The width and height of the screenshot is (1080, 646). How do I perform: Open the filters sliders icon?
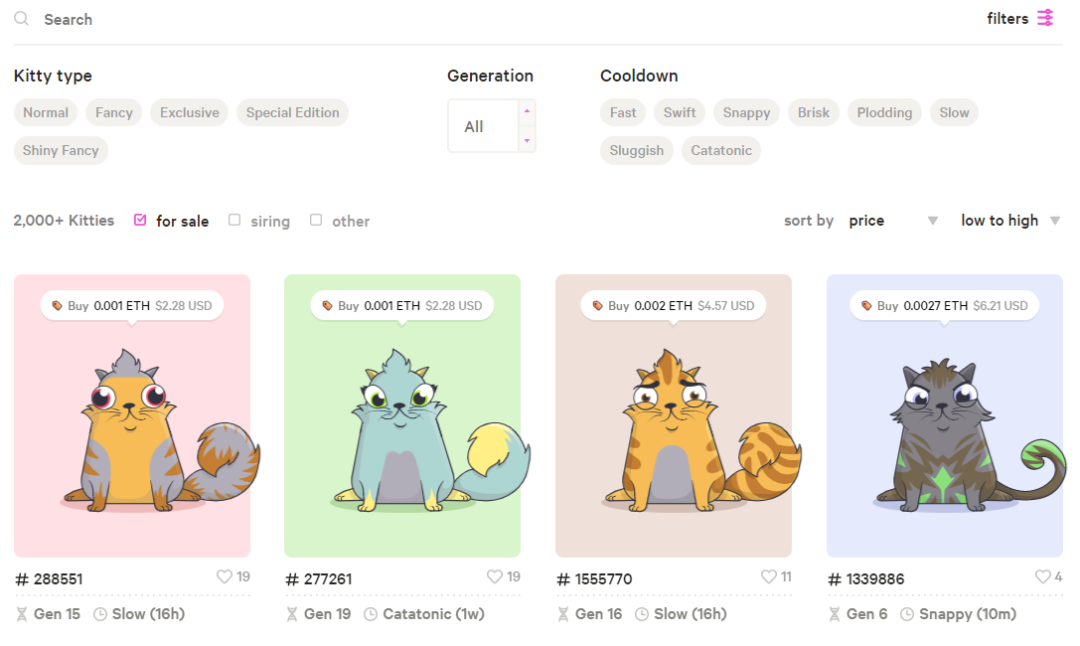[1045, 18]
